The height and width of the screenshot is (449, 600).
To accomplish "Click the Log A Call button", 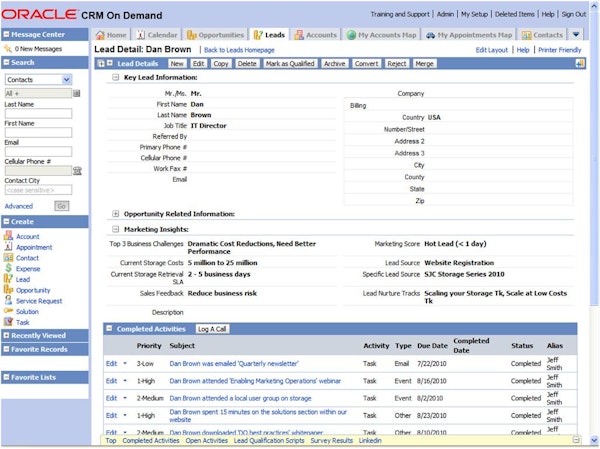I will tap(212, 329).
